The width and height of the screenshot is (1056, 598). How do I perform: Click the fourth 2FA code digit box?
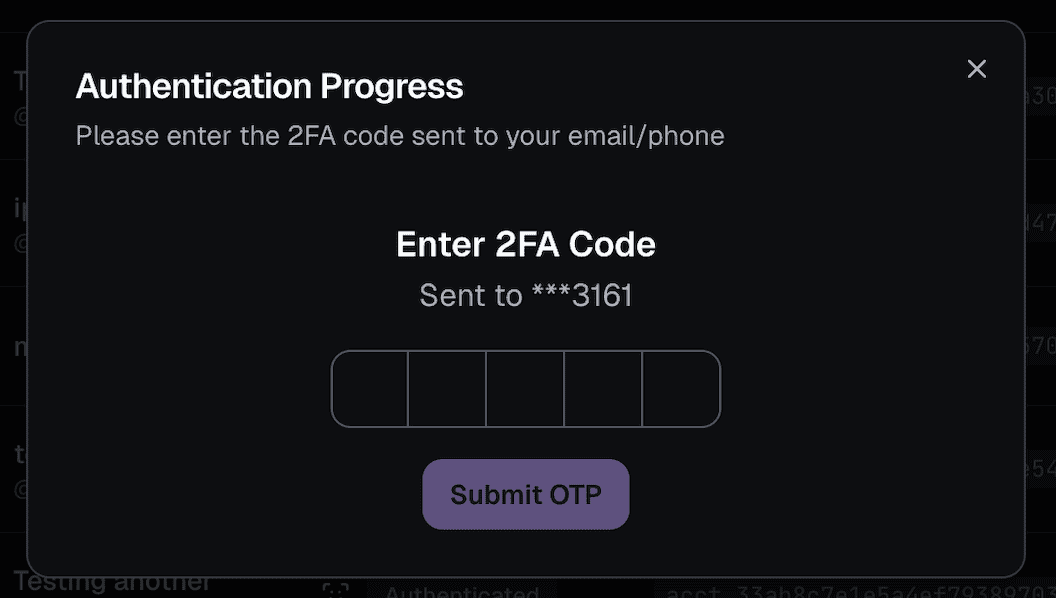click(603, 389)
